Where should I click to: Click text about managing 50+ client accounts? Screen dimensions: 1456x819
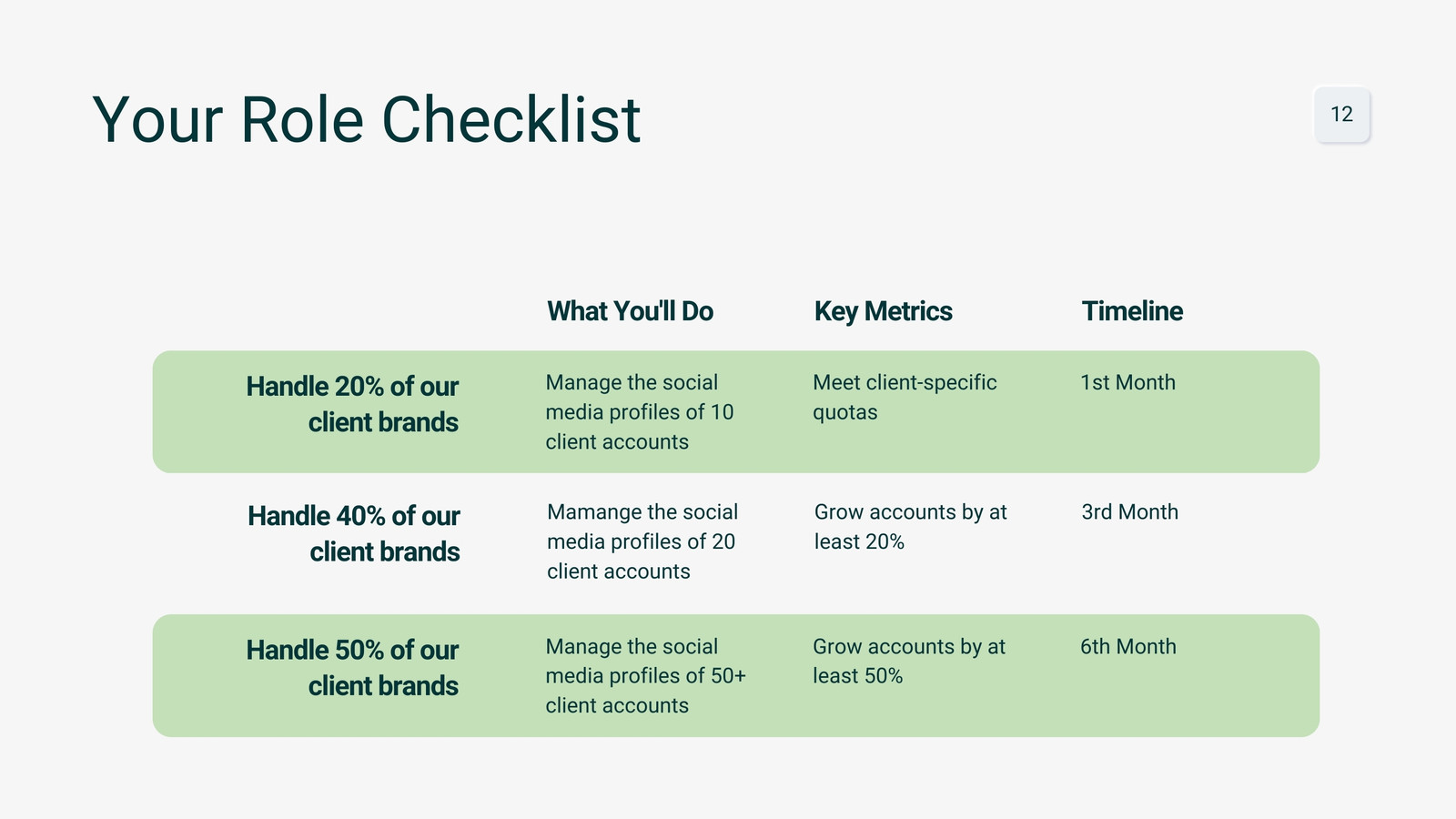[645, 676]
